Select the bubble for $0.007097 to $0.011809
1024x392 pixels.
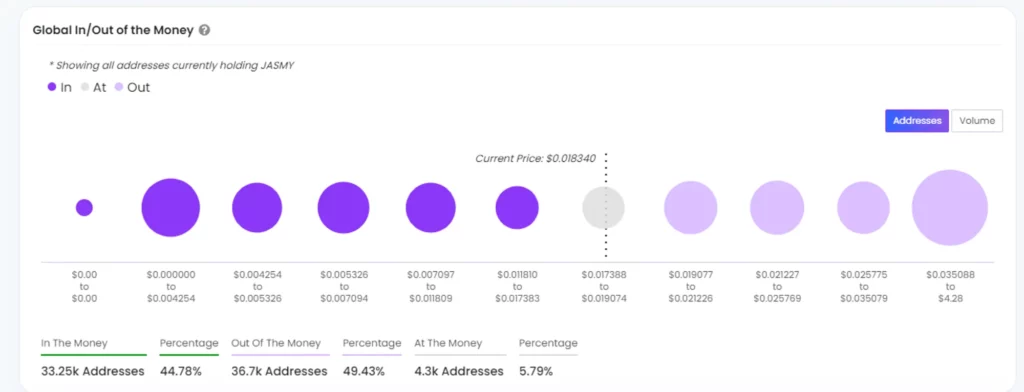pos(430,208)
